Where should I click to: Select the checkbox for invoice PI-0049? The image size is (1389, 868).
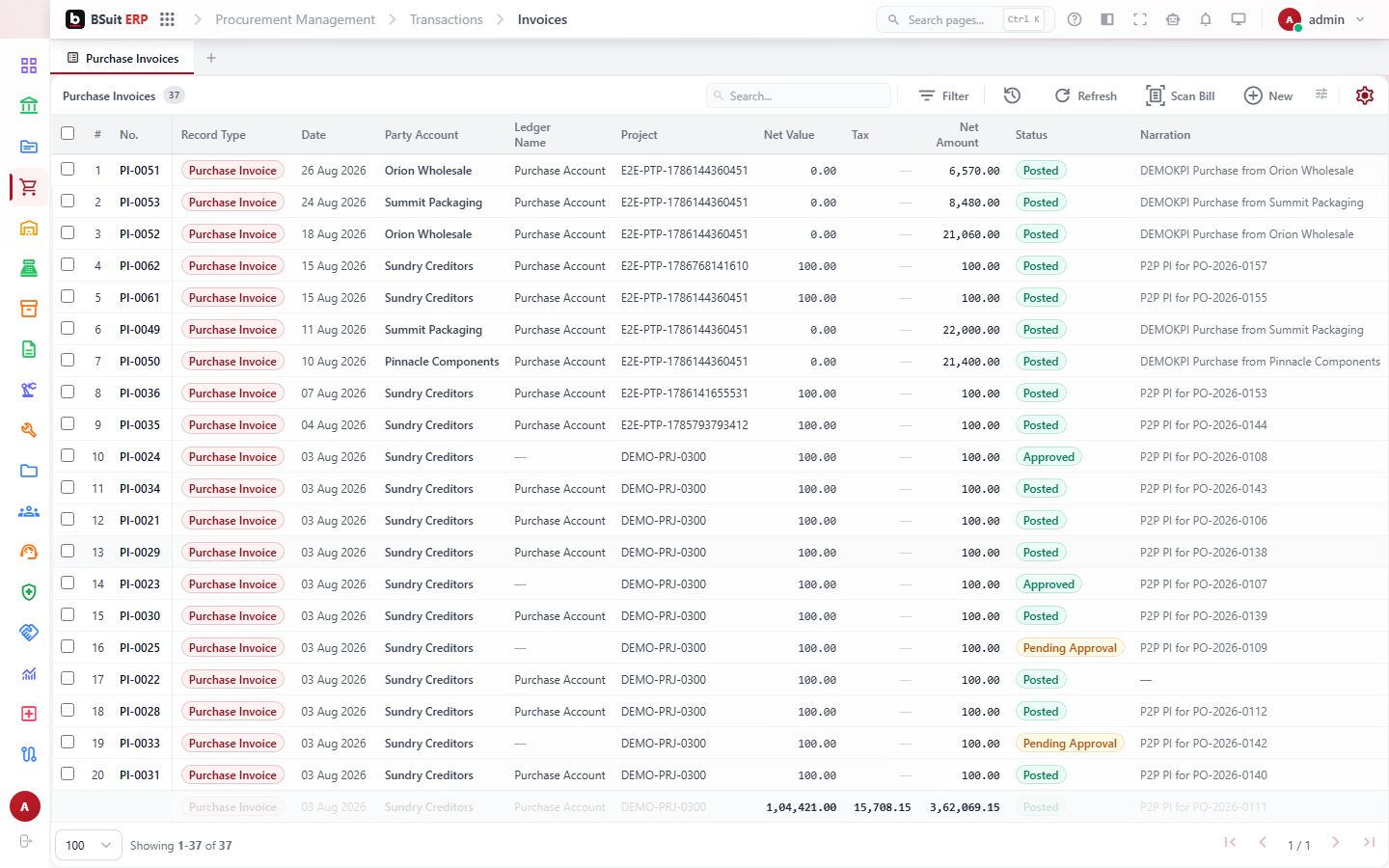pos(68,328)
